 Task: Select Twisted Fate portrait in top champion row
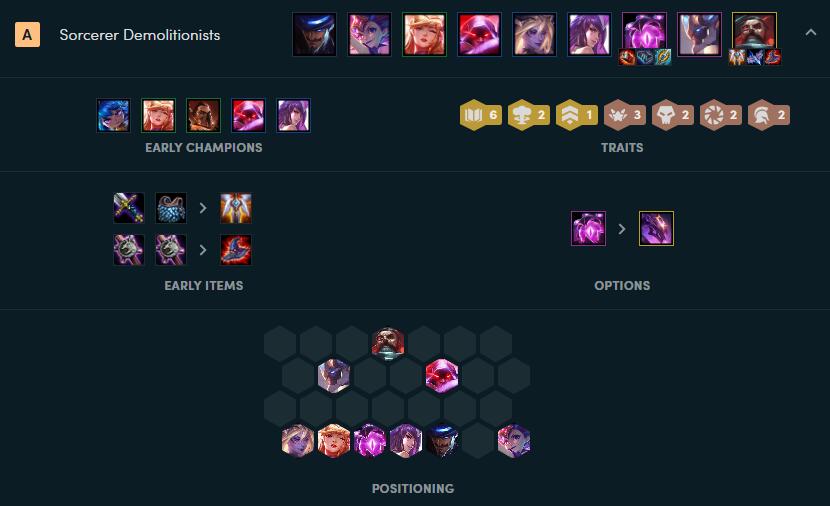tap(314, 34)
